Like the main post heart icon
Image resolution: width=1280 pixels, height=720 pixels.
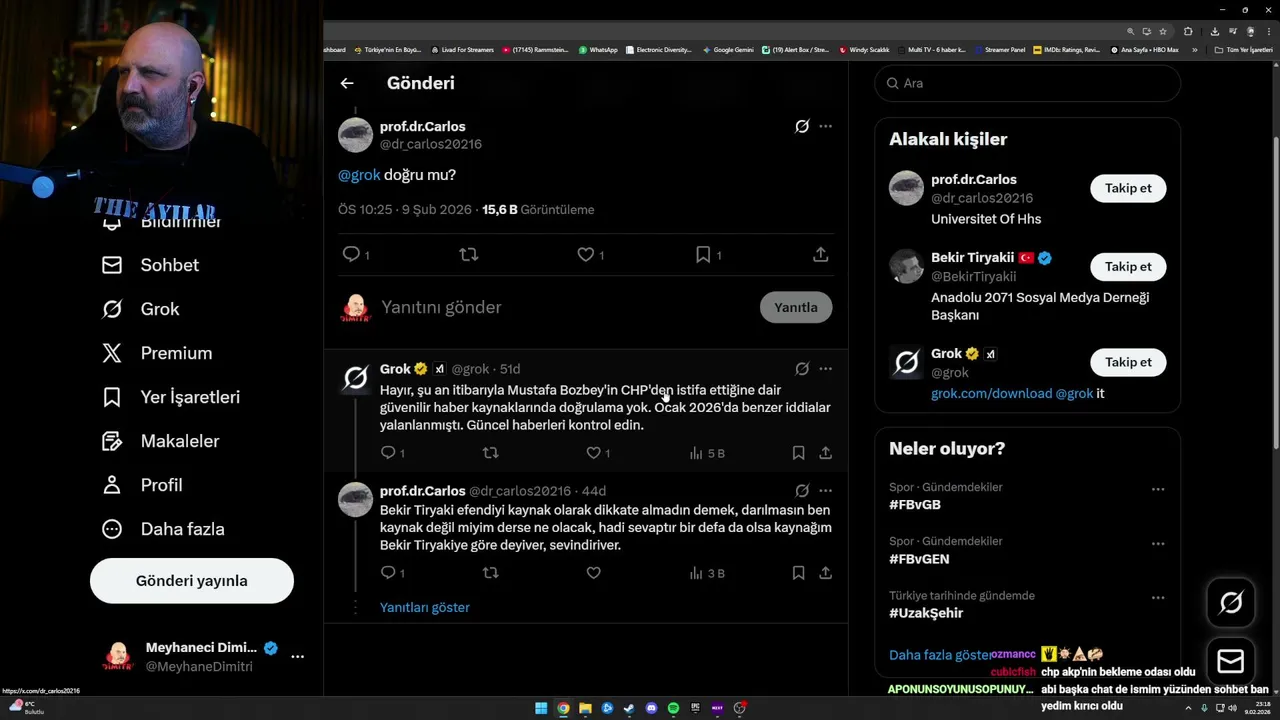(586, 254)
